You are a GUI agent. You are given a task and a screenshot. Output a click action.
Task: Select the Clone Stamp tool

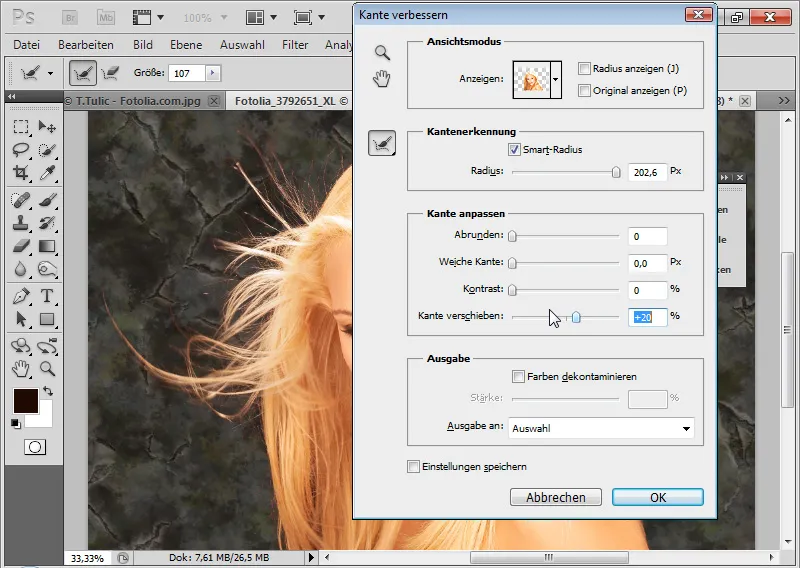click(20, 223)
